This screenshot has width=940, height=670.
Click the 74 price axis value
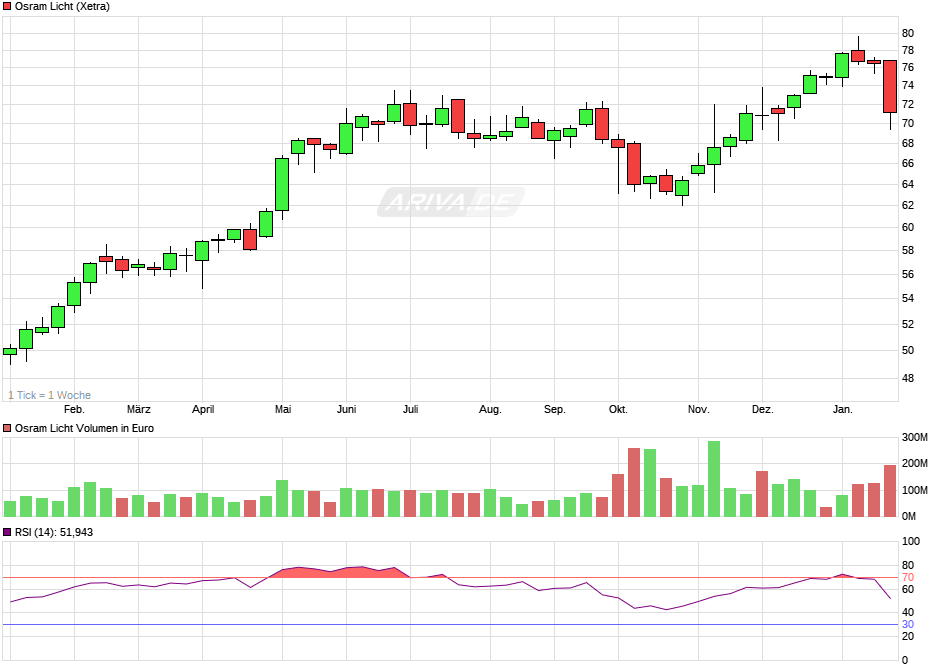[908, 86]
